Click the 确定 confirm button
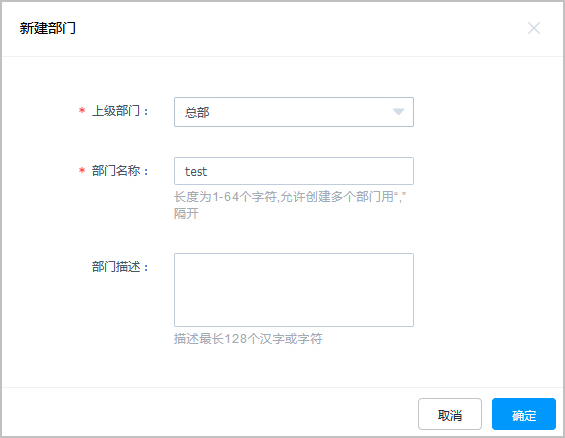The image size is (565, 438). coord(524,414)
